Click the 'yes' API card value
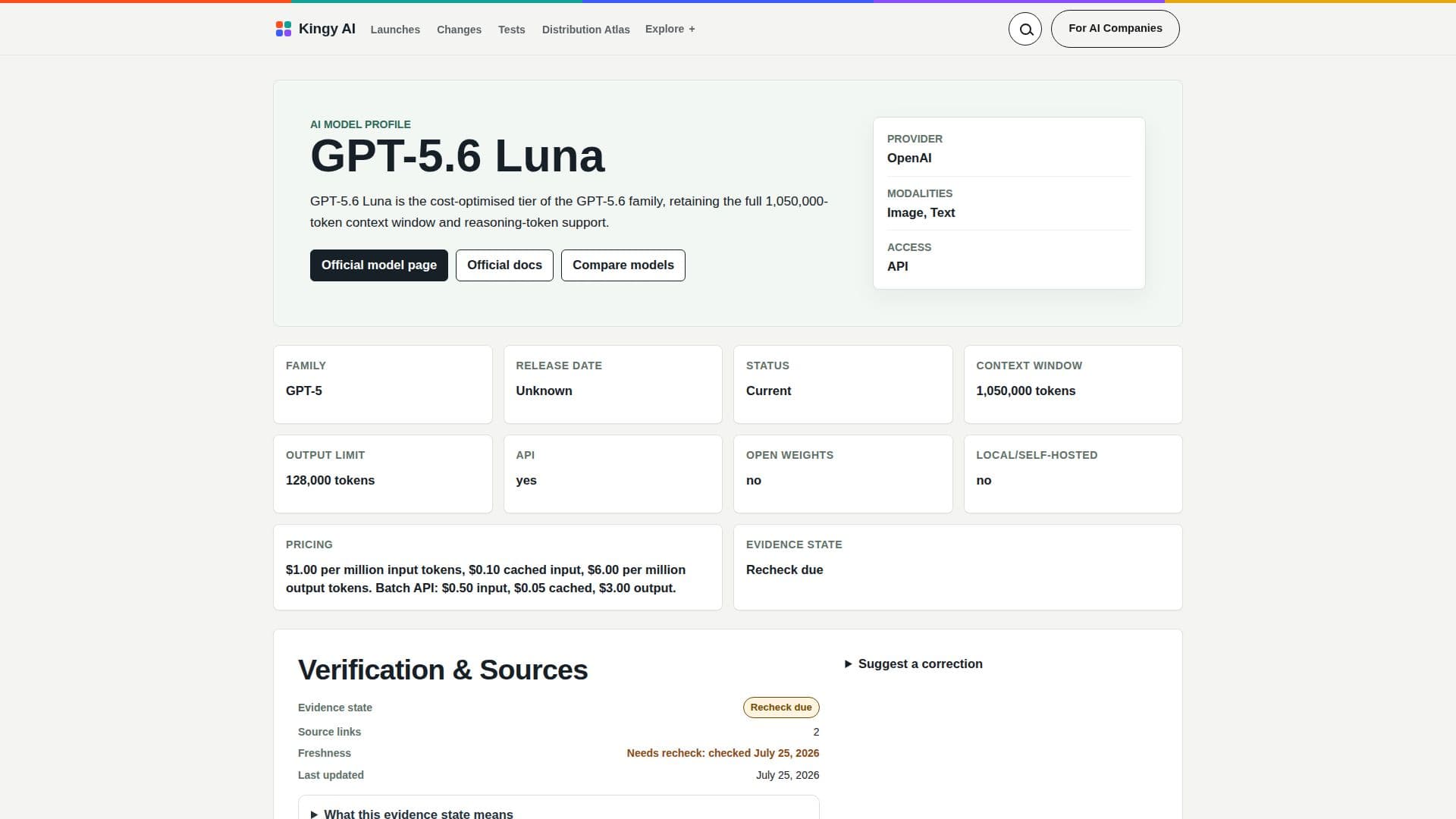Image resolution: width=1456 pixels, height=819 pixels. [x=526, y=481]
